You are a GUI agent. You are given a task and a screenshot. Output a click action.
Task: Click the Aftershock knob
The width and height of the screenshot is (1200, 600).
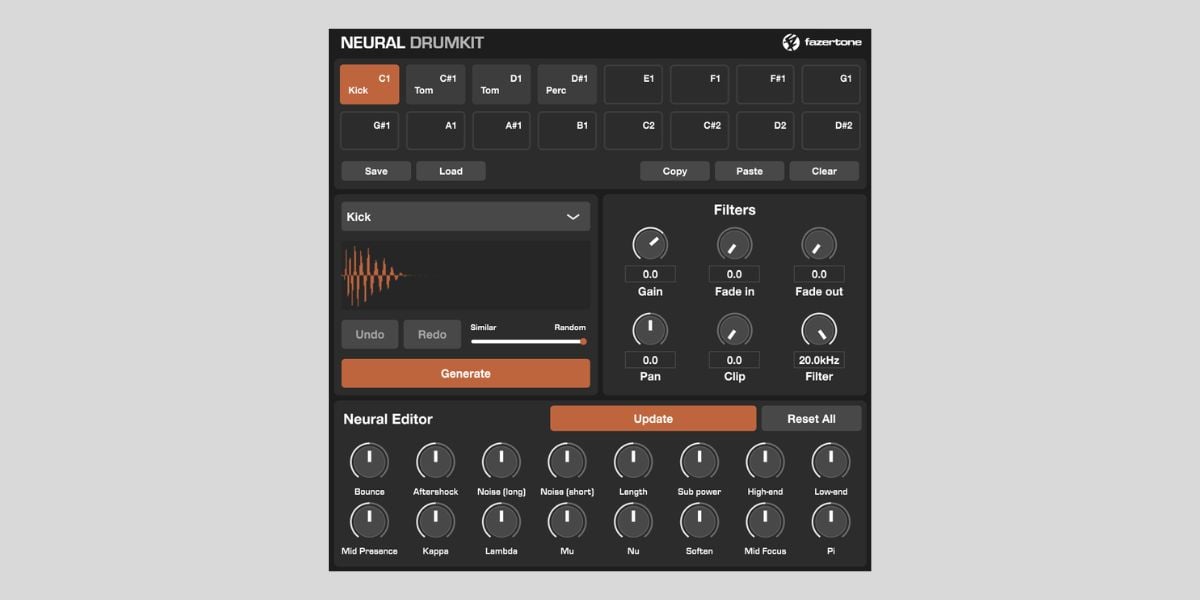click(435, 461)
